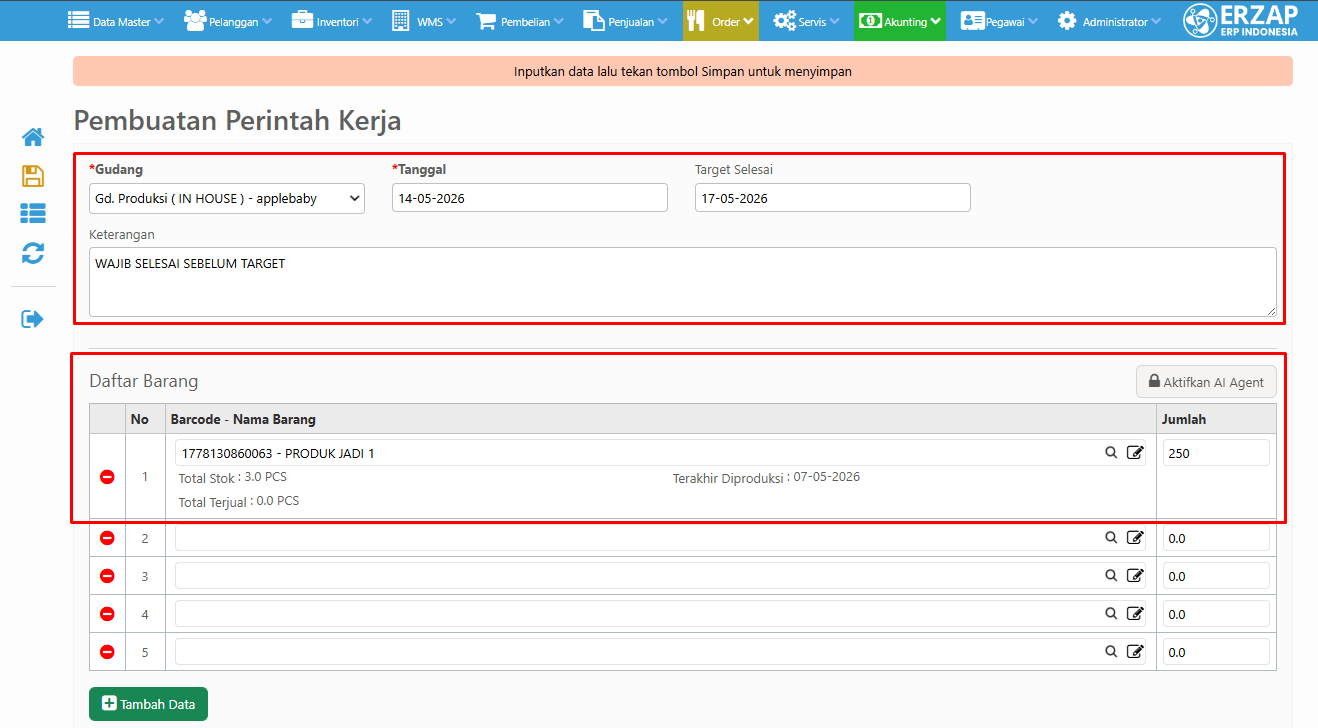Expand the Pelanggan menu
1318x728 pixels.
[x=228, y=21]
